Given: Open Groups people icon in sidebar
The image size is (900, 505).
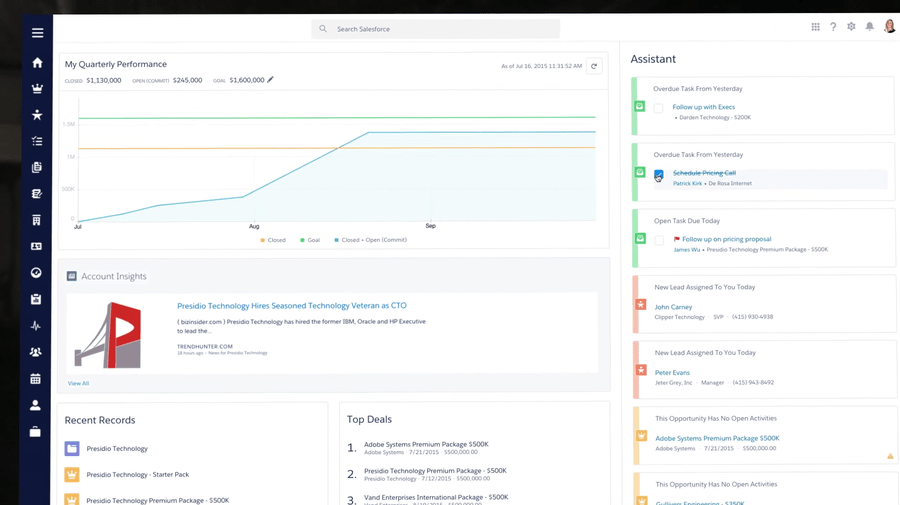Looking at the screenshot, I should point(36,352).
